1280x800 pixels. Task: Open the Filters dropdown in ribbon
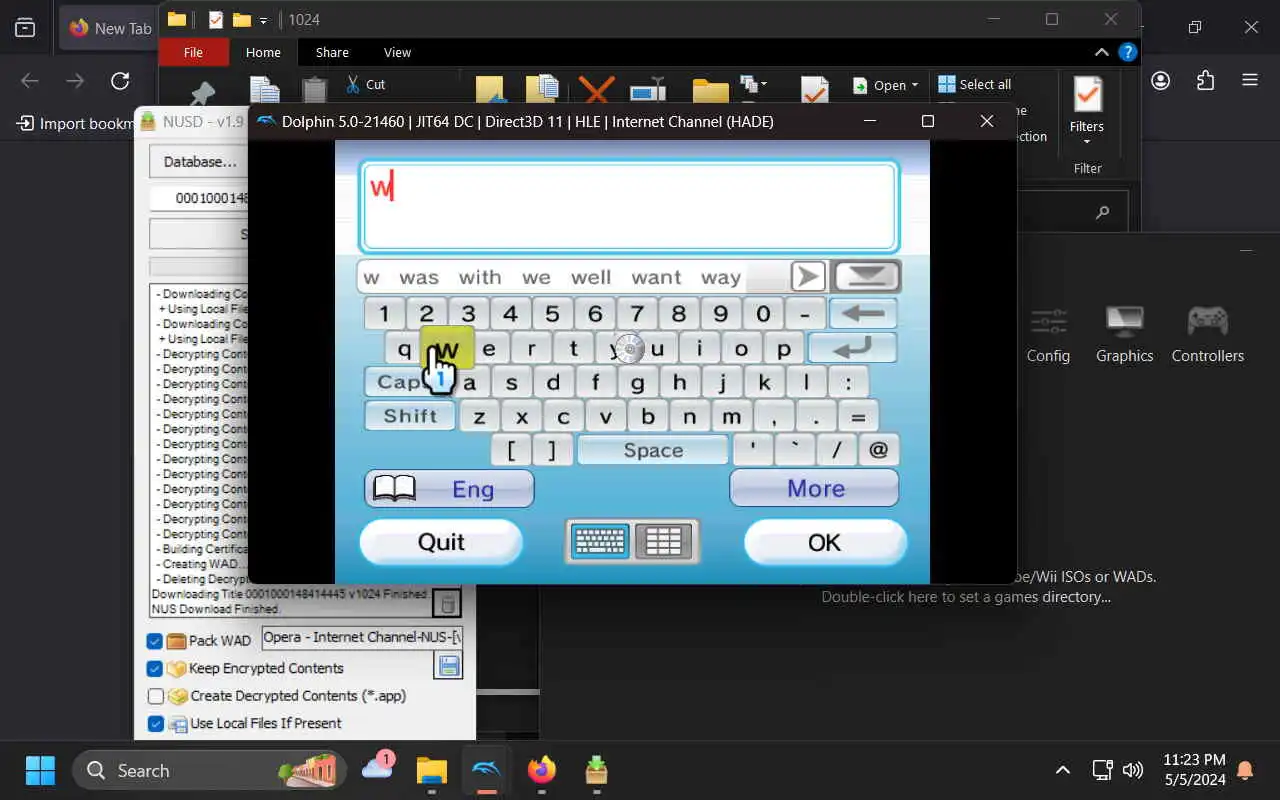click(x=1087, y=110)
